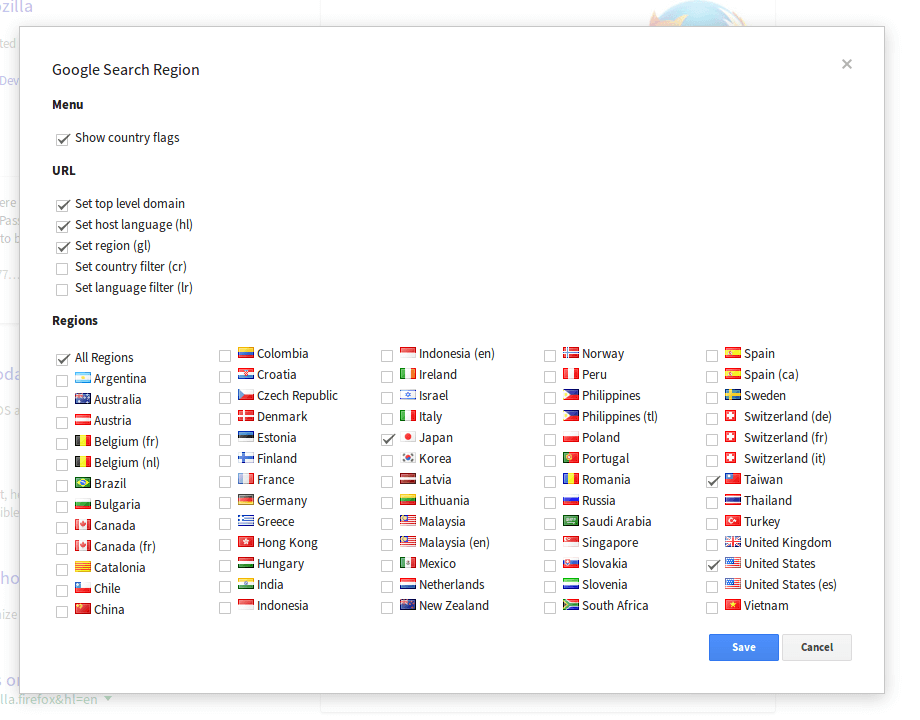This screenshot has height=720, width=920.
Task: Cancel the region dialog
Action: click(x=817, y=647)
